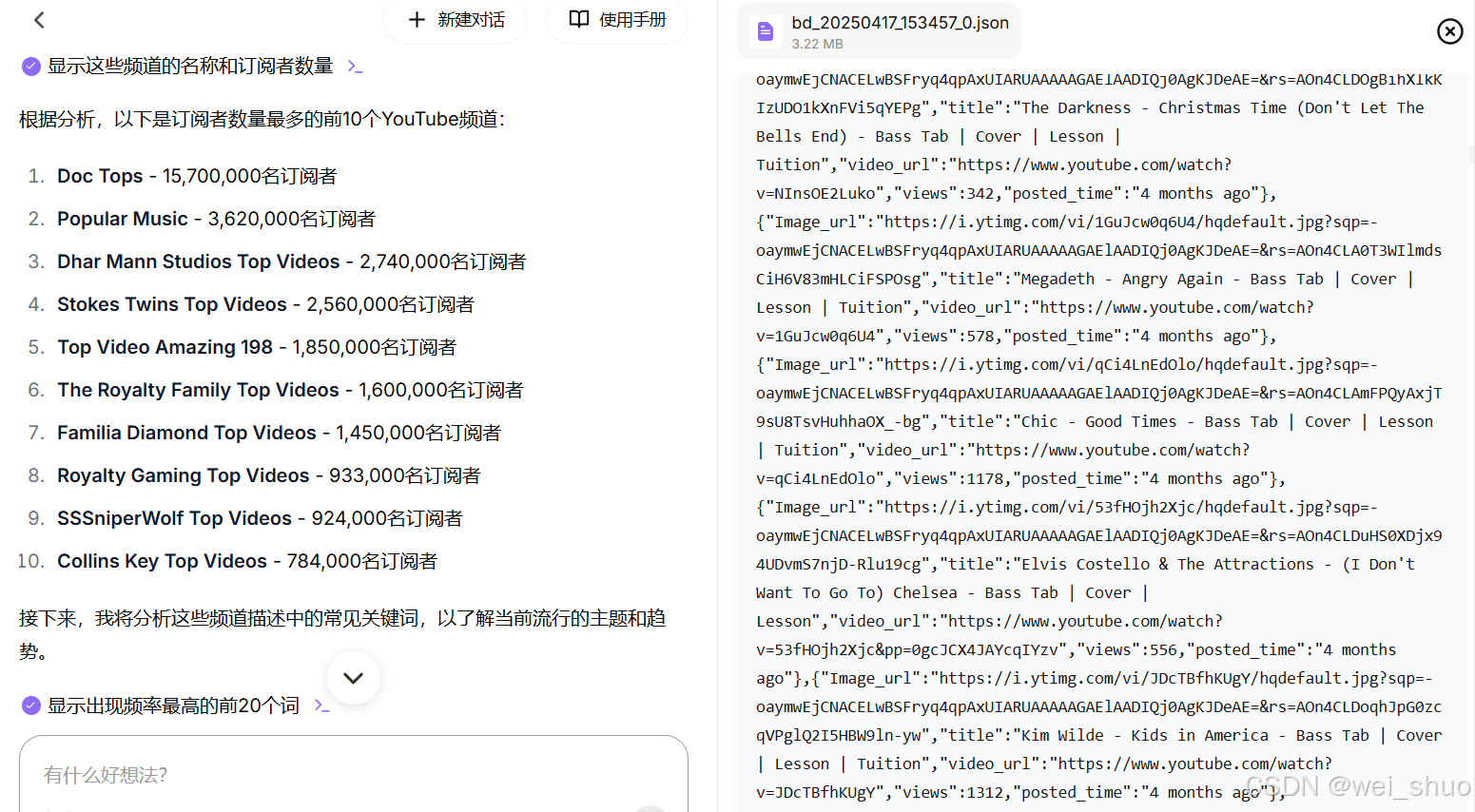Click the v=1GuJcw0q6U4 views 578 line
This screenshot has height=812, width=1475.
point(1016,336)
